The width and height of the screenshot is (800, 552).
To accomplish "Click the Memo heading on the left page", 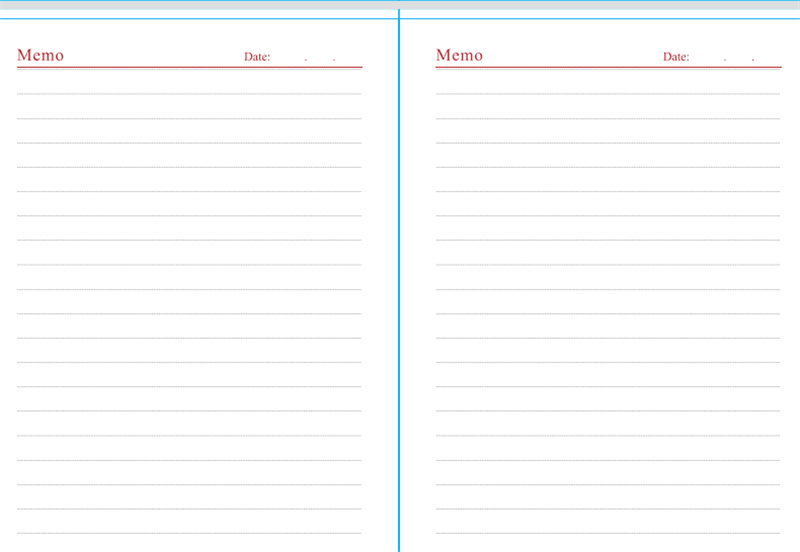I will coord(40,55).
